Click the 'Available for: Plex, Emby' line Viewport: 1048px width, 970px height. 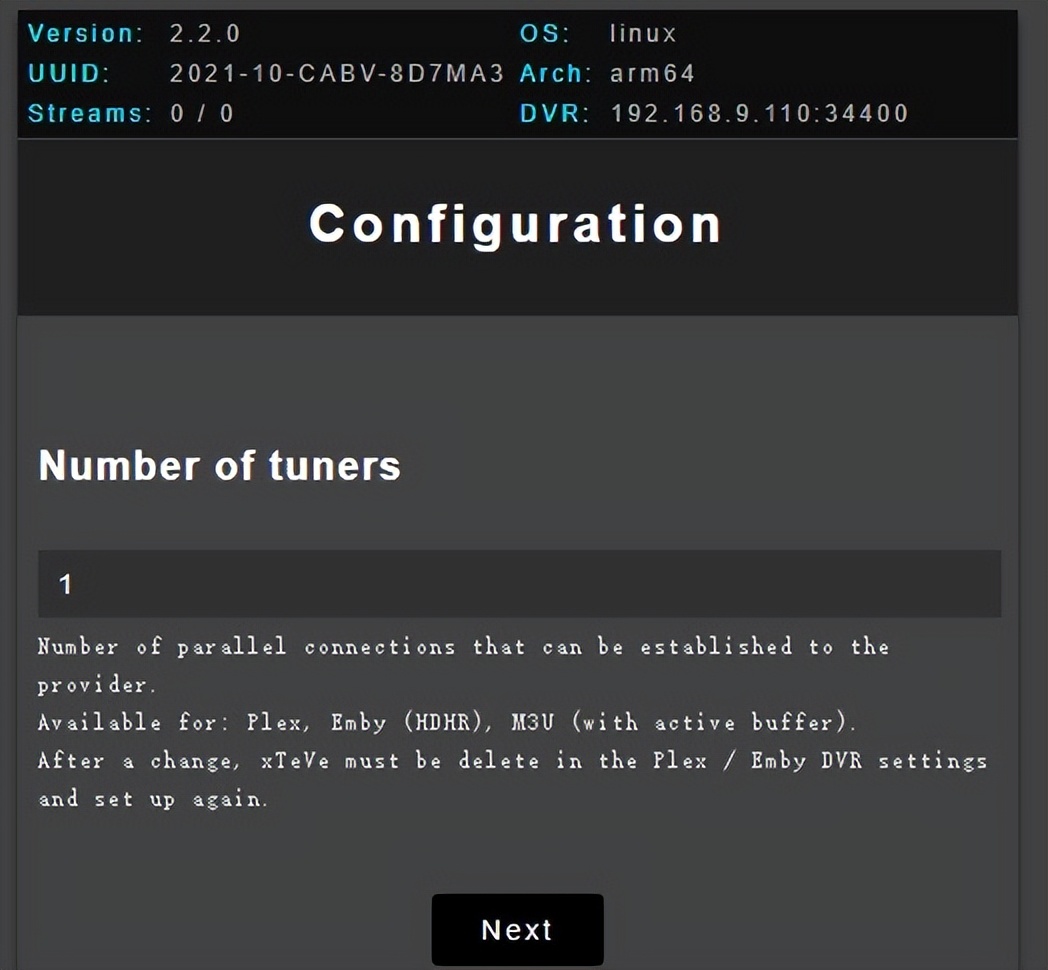(447, 723)
